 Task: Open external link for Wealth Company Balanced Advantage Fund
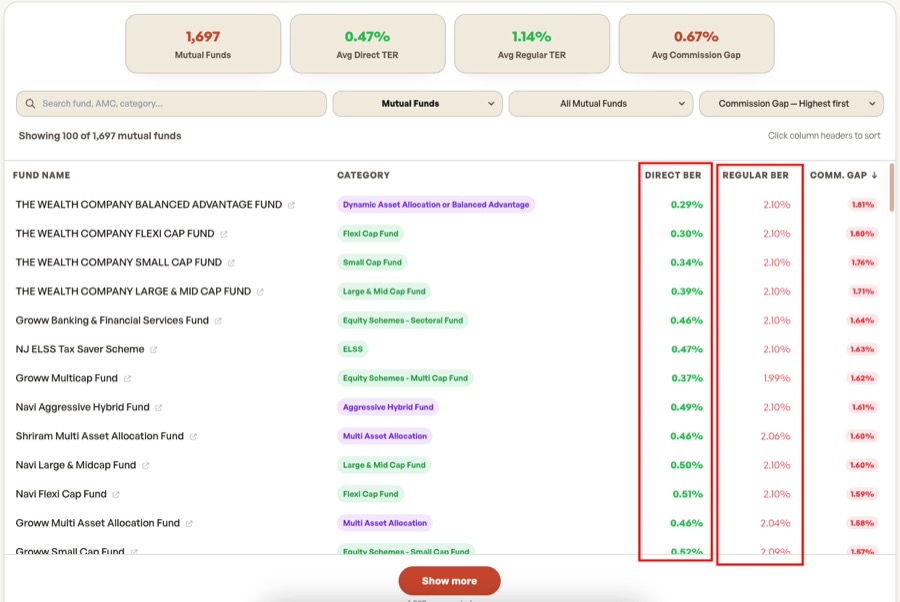291,205
